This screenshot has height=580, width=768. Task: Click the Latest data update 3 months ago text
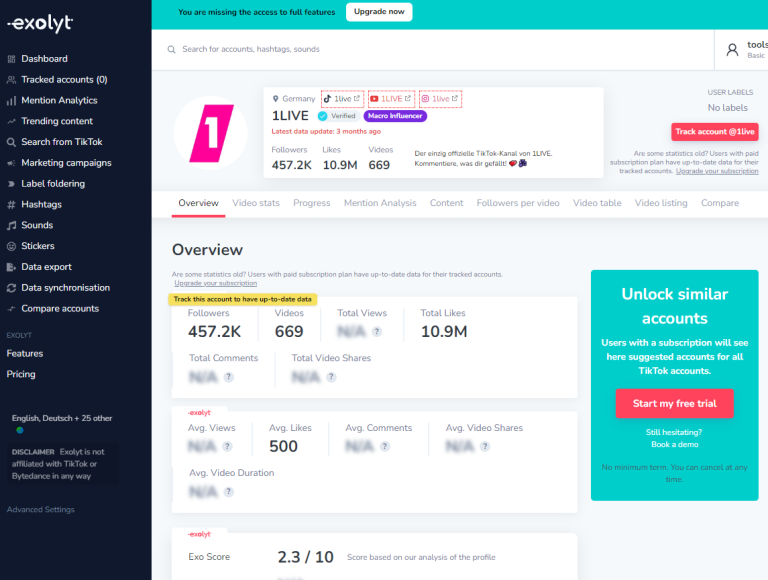click(326, 131)
